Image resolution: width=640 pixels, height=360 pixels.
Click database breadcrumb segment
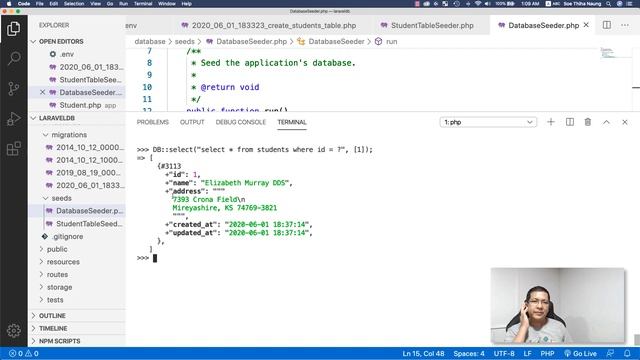point(150,42)
